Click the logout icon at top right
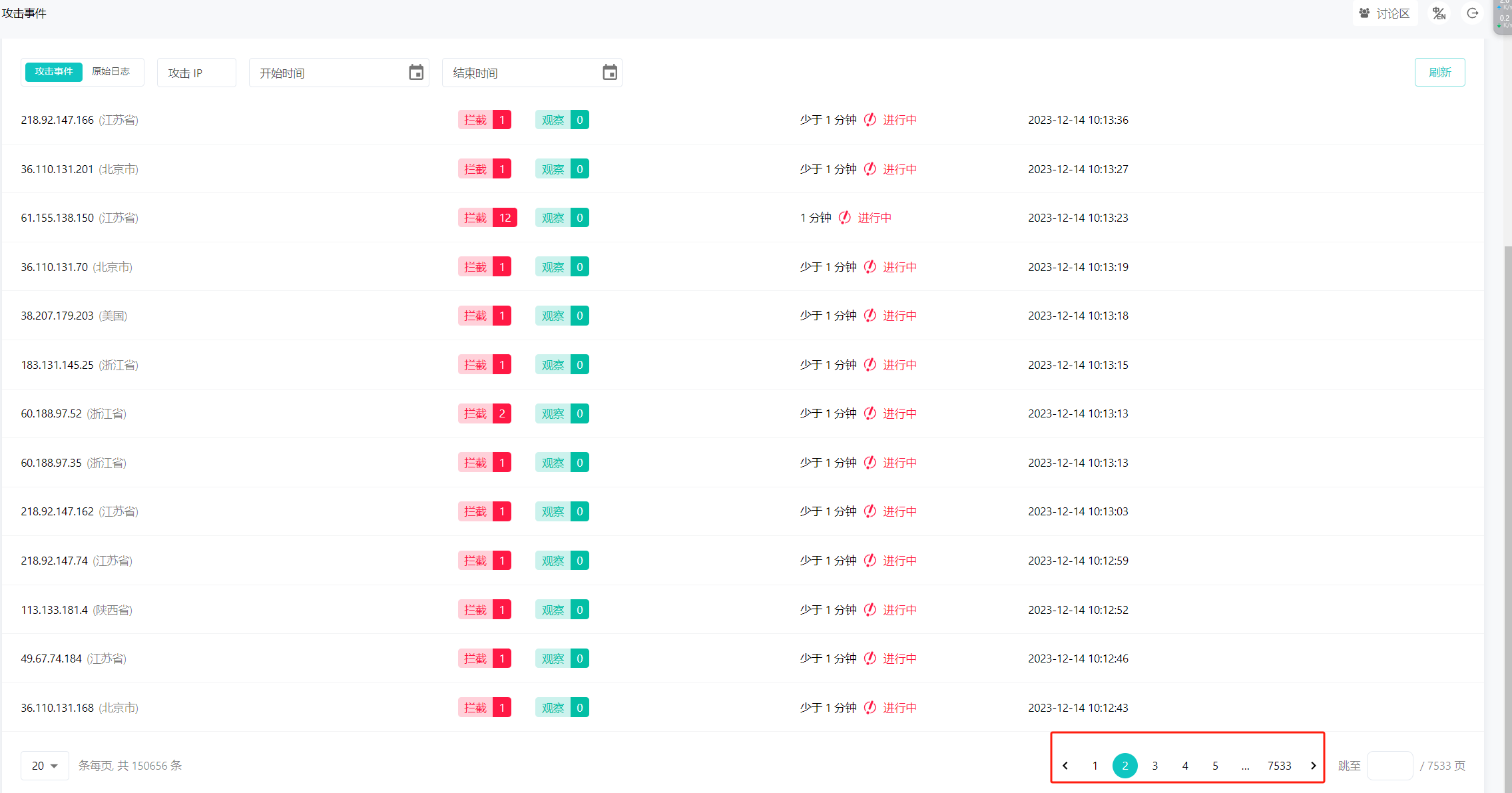This screenshot has width=1512, height=793. [x=1473, y=13]
